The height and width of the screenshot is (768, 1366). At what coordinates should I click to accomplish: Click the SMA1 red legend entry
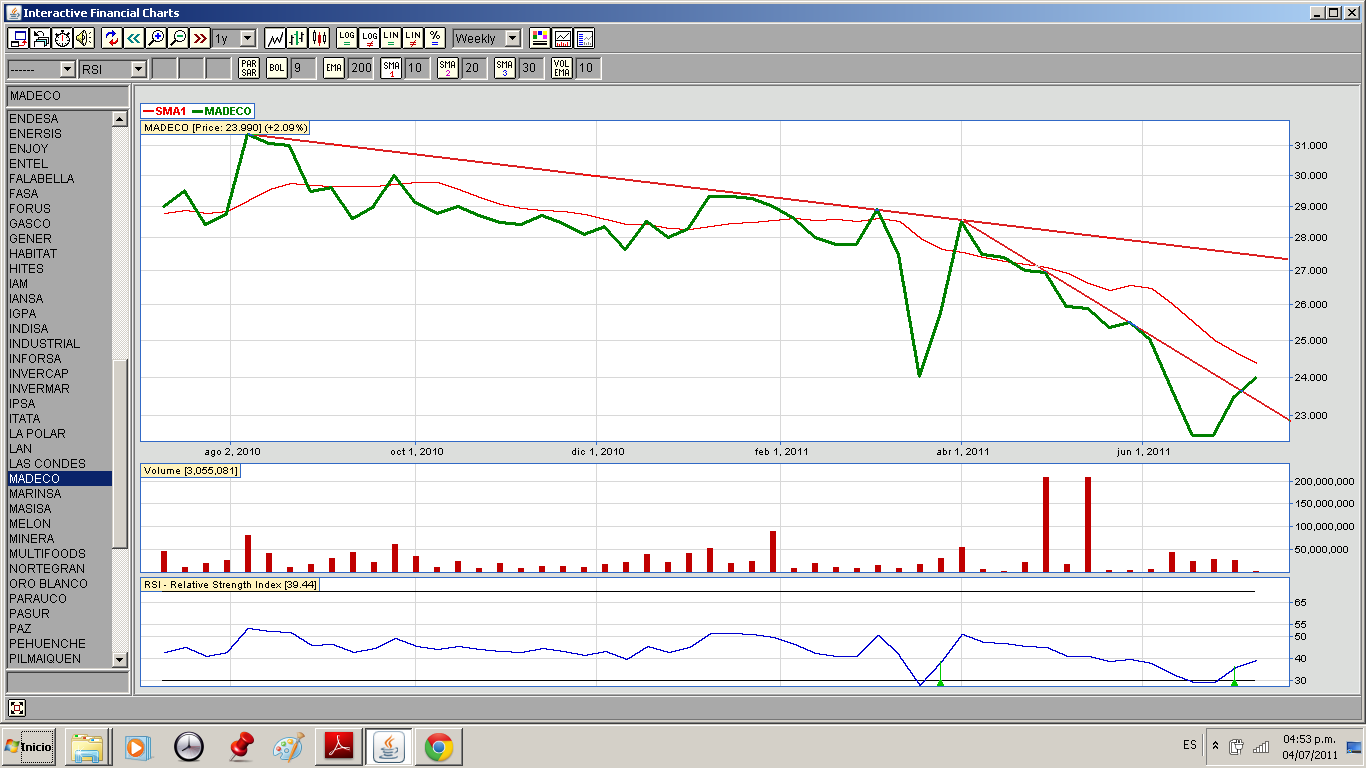(x=166, y=111)
